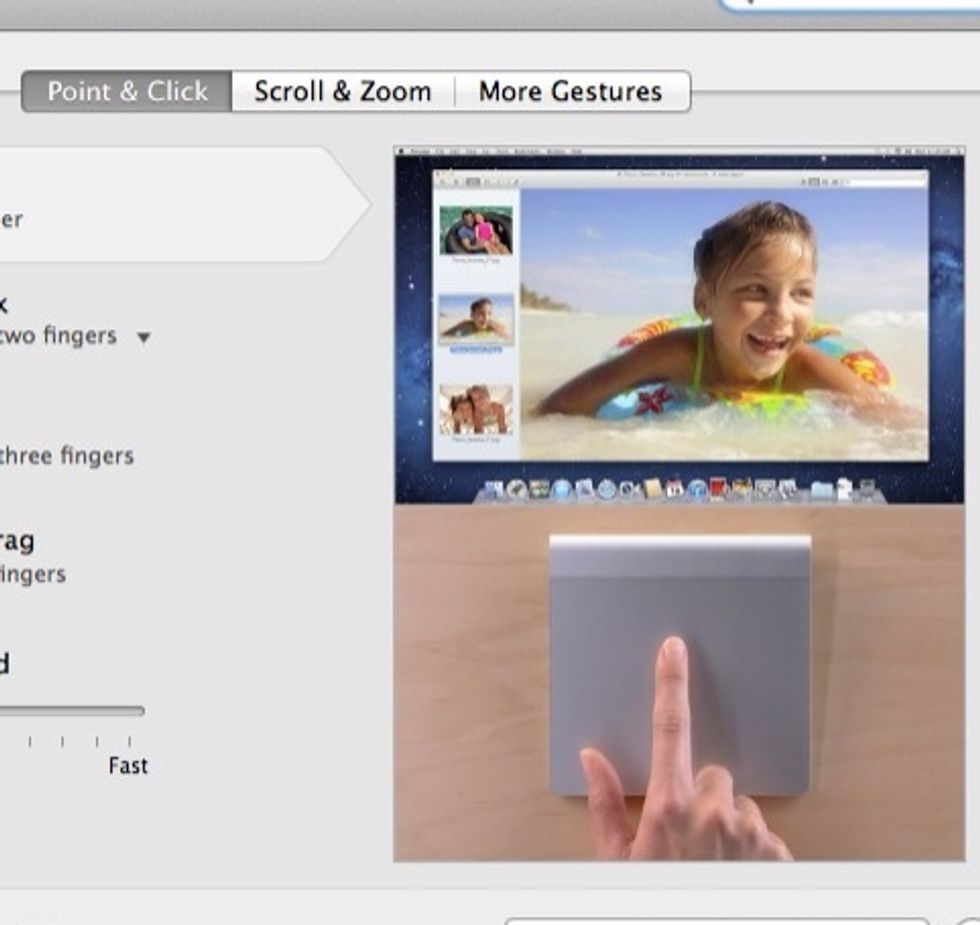Click the Trash icon in the preview dock
The image size is (980, 925).
[x=866, y=490]
